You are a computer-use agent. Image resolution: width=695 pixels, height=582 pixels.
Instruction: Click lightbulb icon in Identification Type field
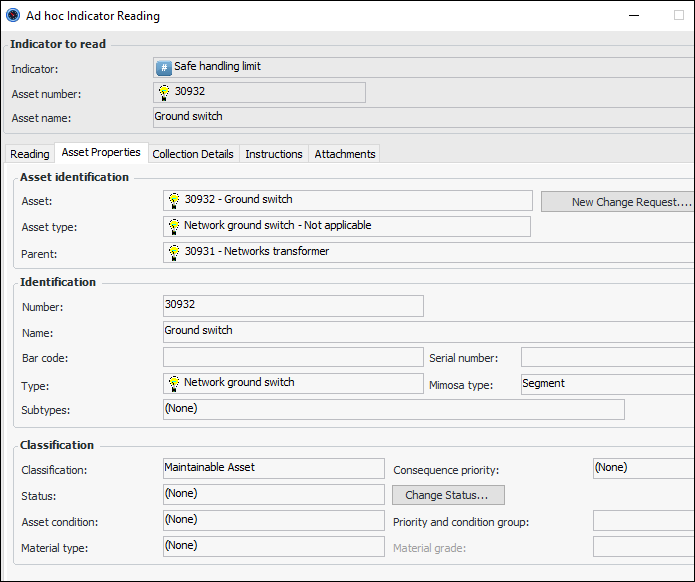tap(174, 383)
